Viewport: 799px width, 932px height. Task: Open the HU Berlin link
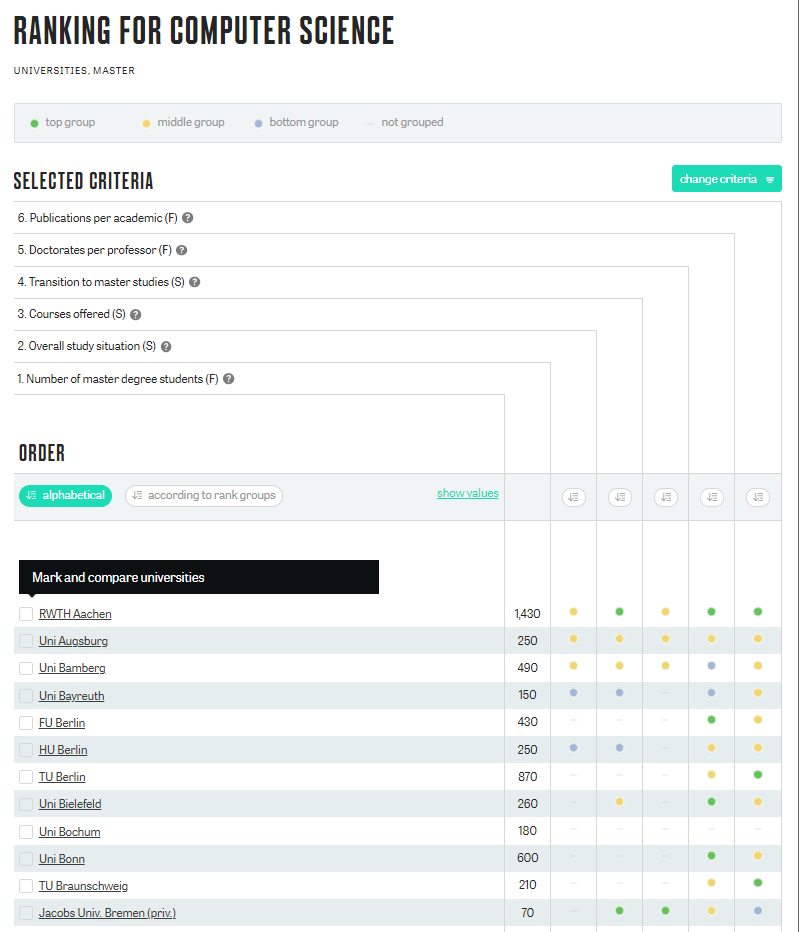63,750
